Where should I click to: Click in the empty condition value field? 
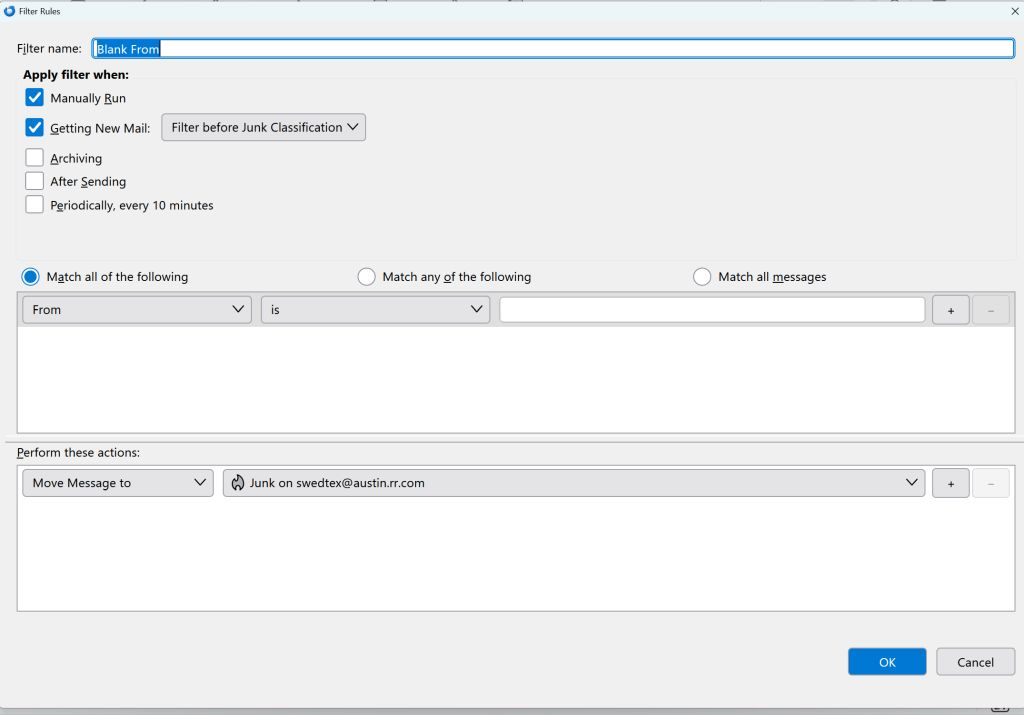click(712, 310)
